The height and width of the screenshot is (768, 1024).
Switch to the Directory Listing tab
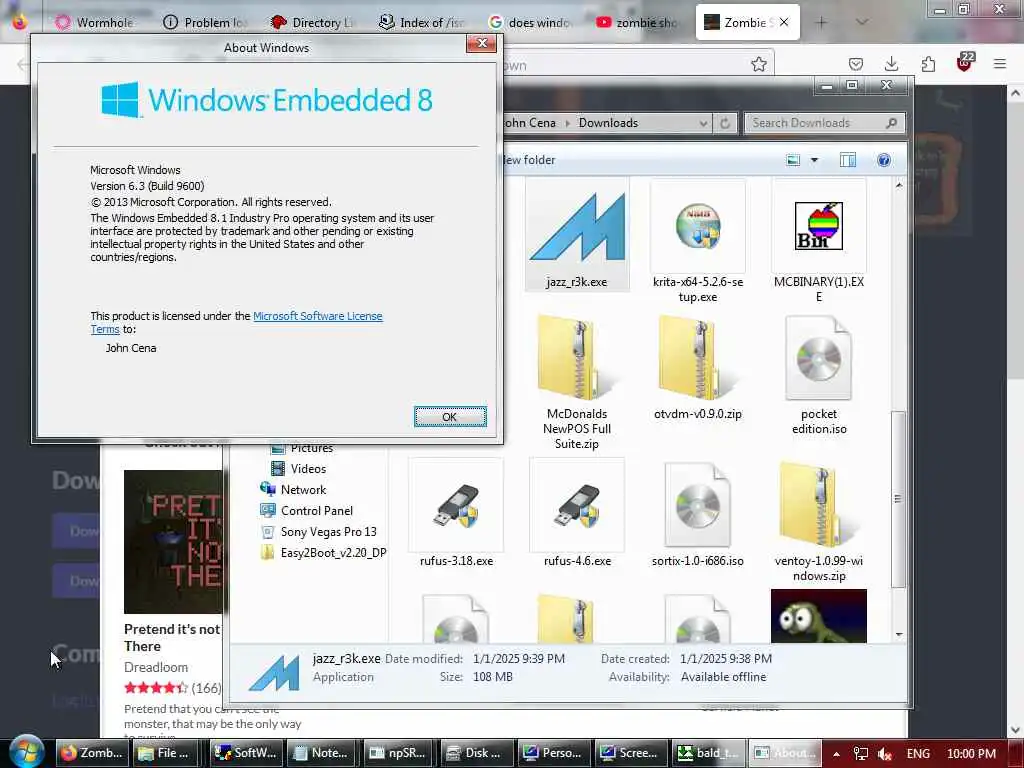(312, 22)
